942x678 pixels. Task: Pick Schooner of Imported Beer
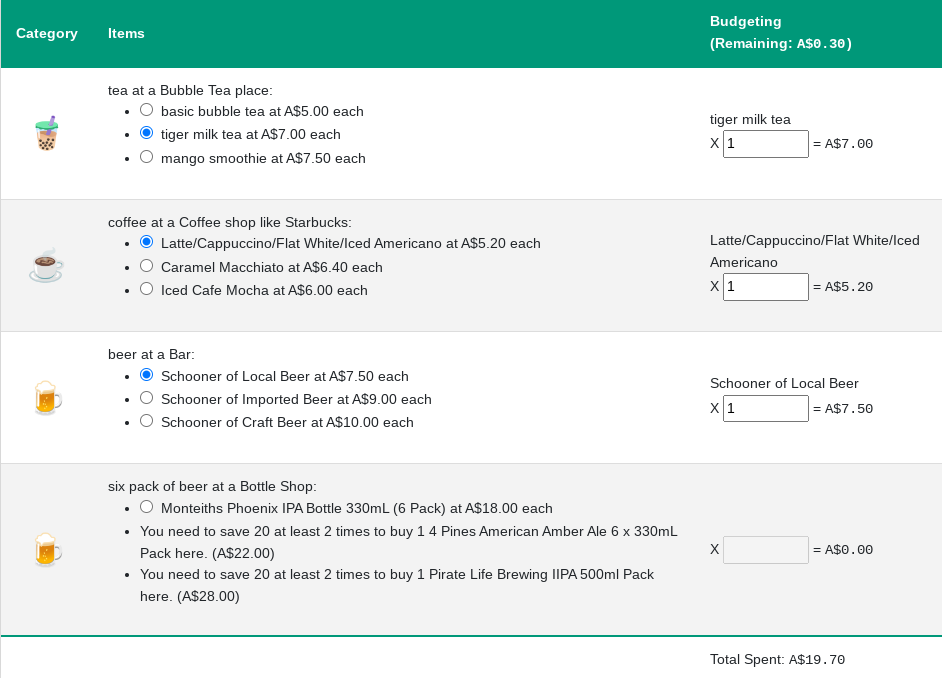147,398
